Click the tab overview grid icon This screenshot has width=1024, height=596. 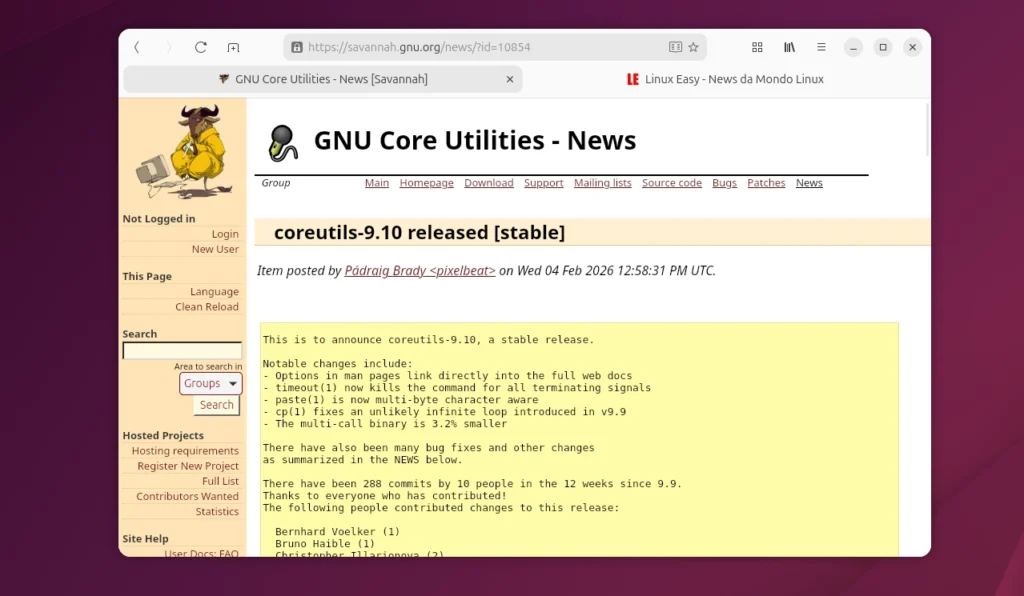[x=757, y=47]
